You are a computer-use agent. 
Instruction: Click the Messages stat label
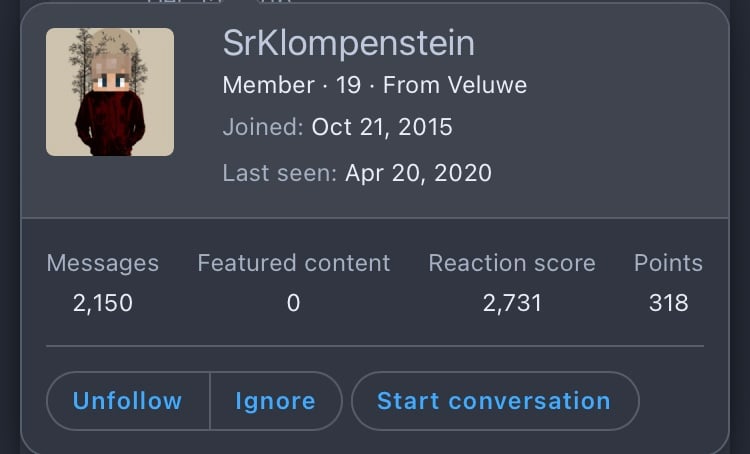[x=103, y=263]
